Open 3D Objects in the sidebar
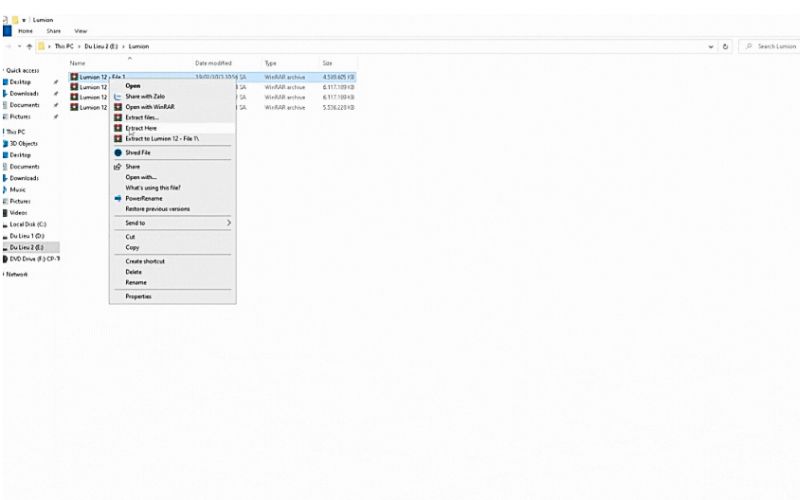The image size is (800, 500). pos(23,143)
